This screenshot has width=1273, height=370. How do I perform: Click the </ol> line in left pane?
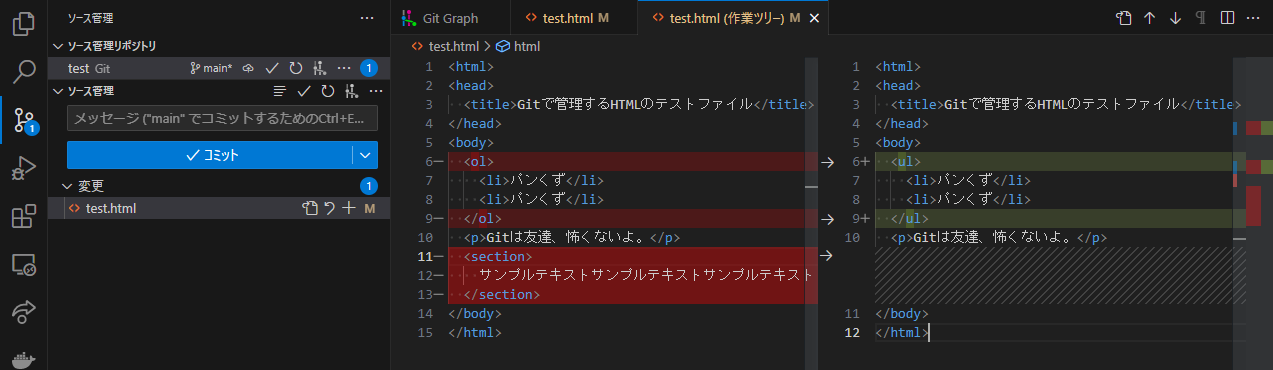click(x=483, y=219)
